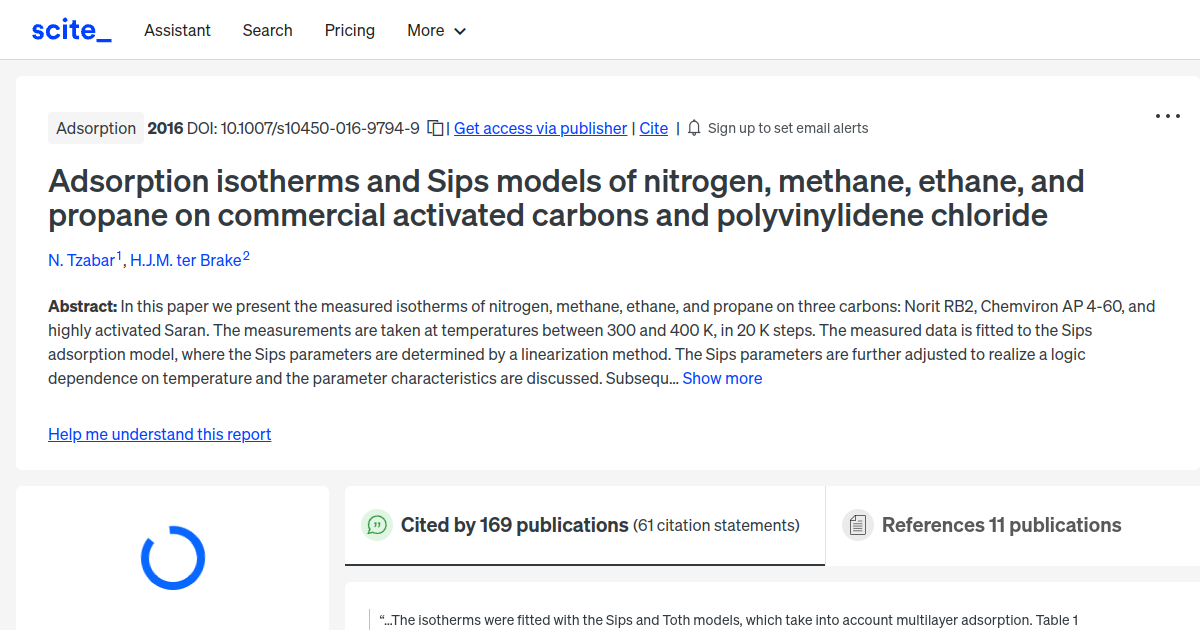Open the ellipsis dropdown options

click(1167, 116)
